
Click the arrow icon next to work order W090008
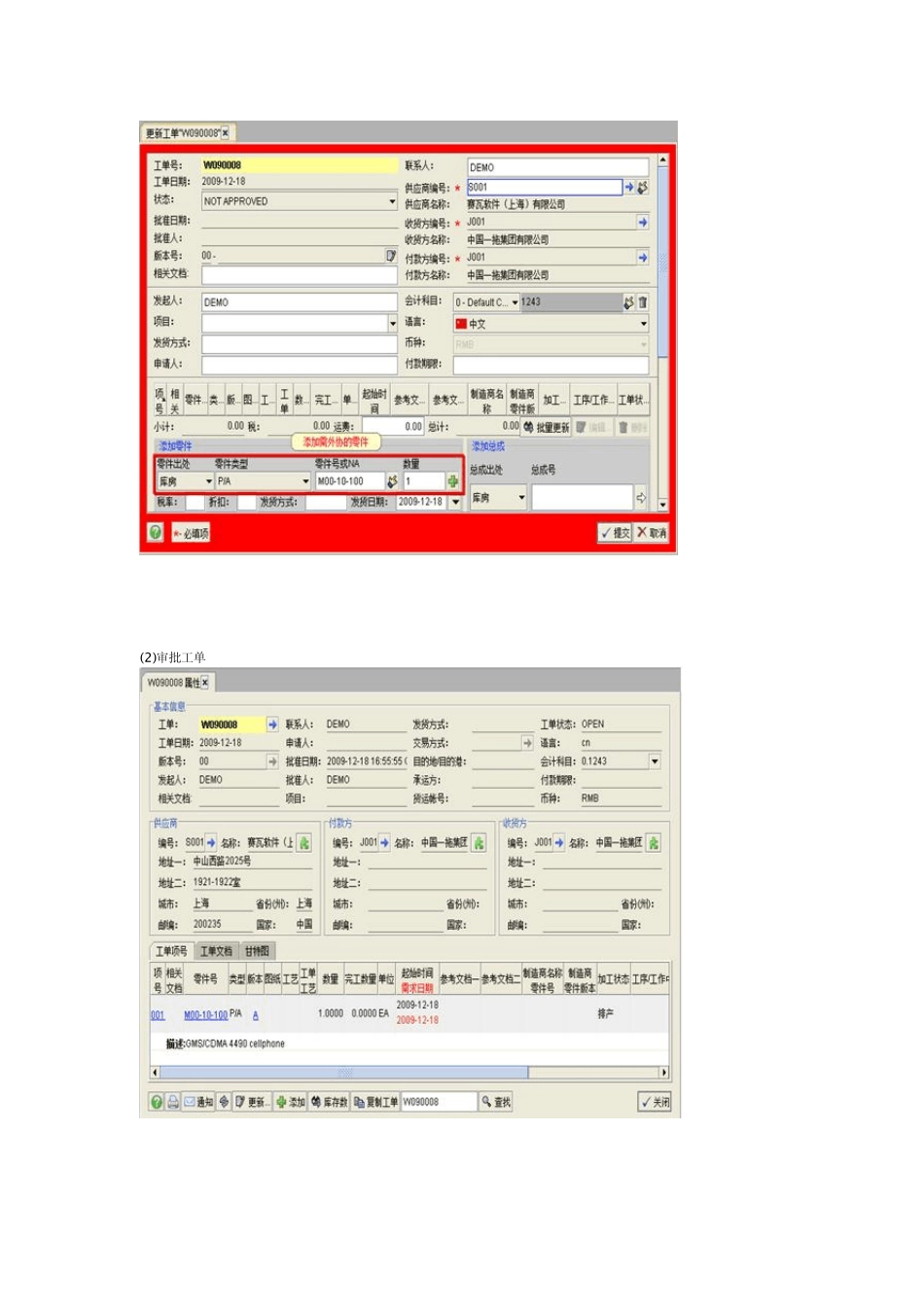[272, 724]
